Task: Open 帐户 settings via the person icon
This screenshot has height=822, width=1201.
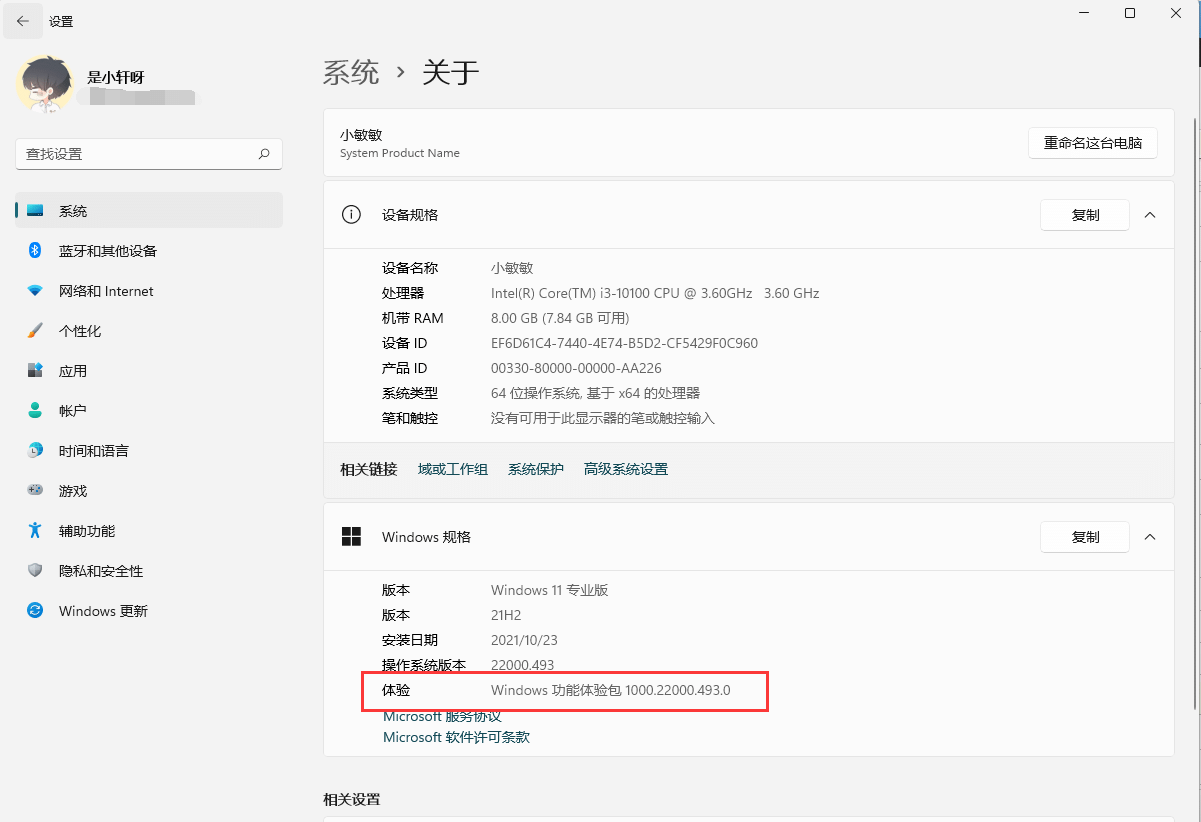Action: pos(35,410)
